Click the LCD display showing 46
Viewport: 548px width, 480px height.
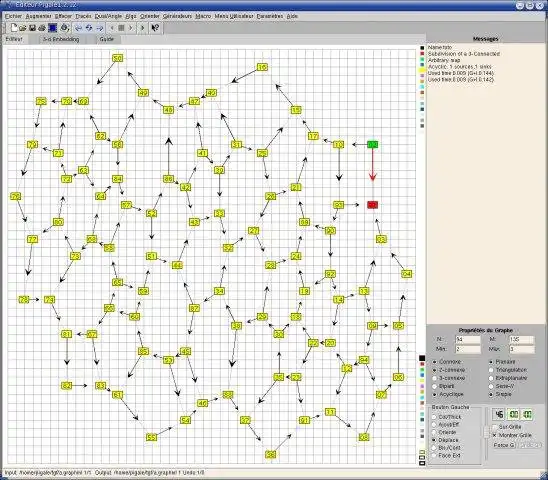499,415
